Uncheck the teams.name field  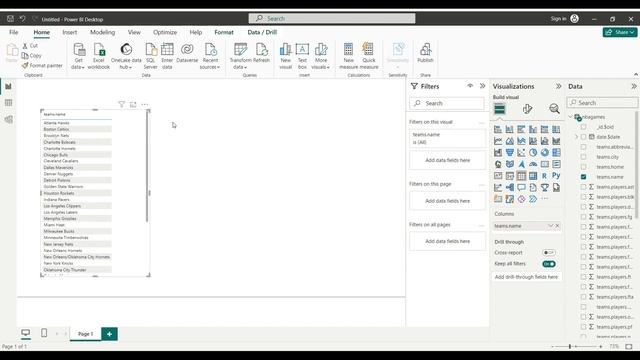[583, 177]
